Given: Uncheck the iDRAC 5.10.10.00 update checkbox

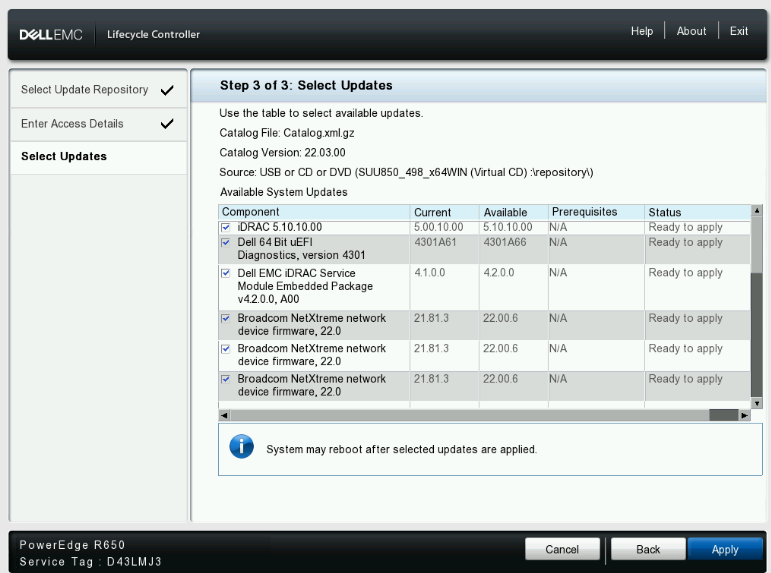Looking at the screenshot, I should click(x=226, y=227).
